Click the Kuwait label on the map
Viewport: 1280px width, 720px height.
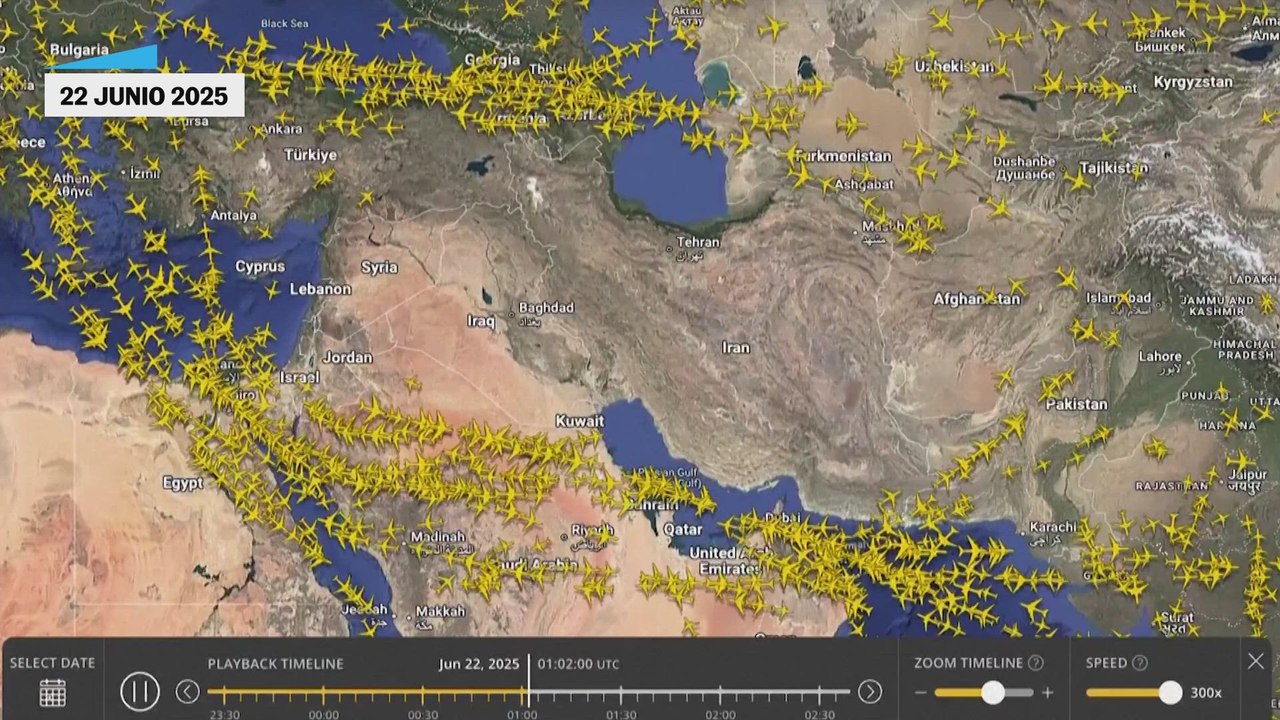click(580, 421)
